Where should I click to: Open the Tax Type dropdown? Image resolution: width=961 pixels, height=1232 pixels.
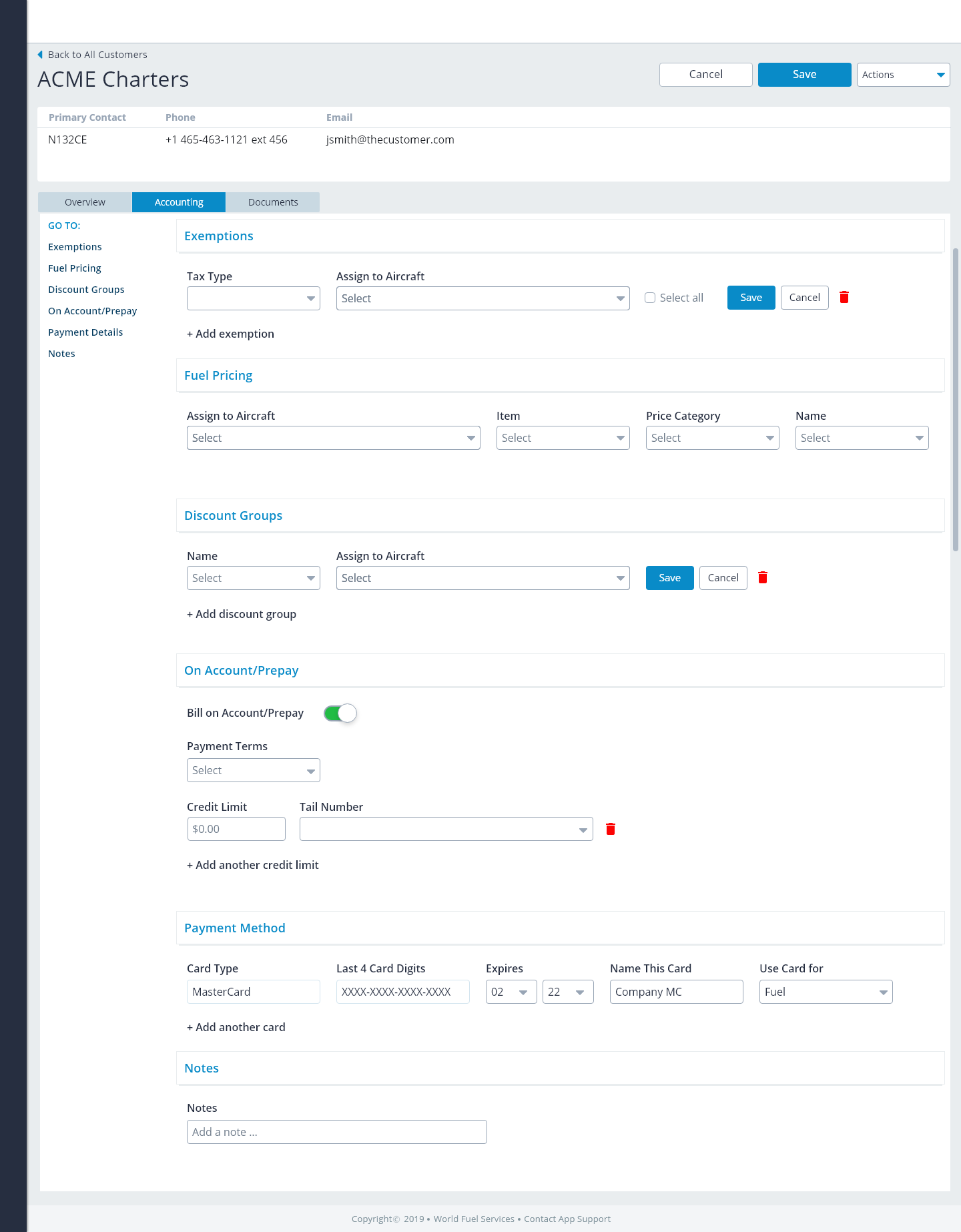[x=253, y=298]
